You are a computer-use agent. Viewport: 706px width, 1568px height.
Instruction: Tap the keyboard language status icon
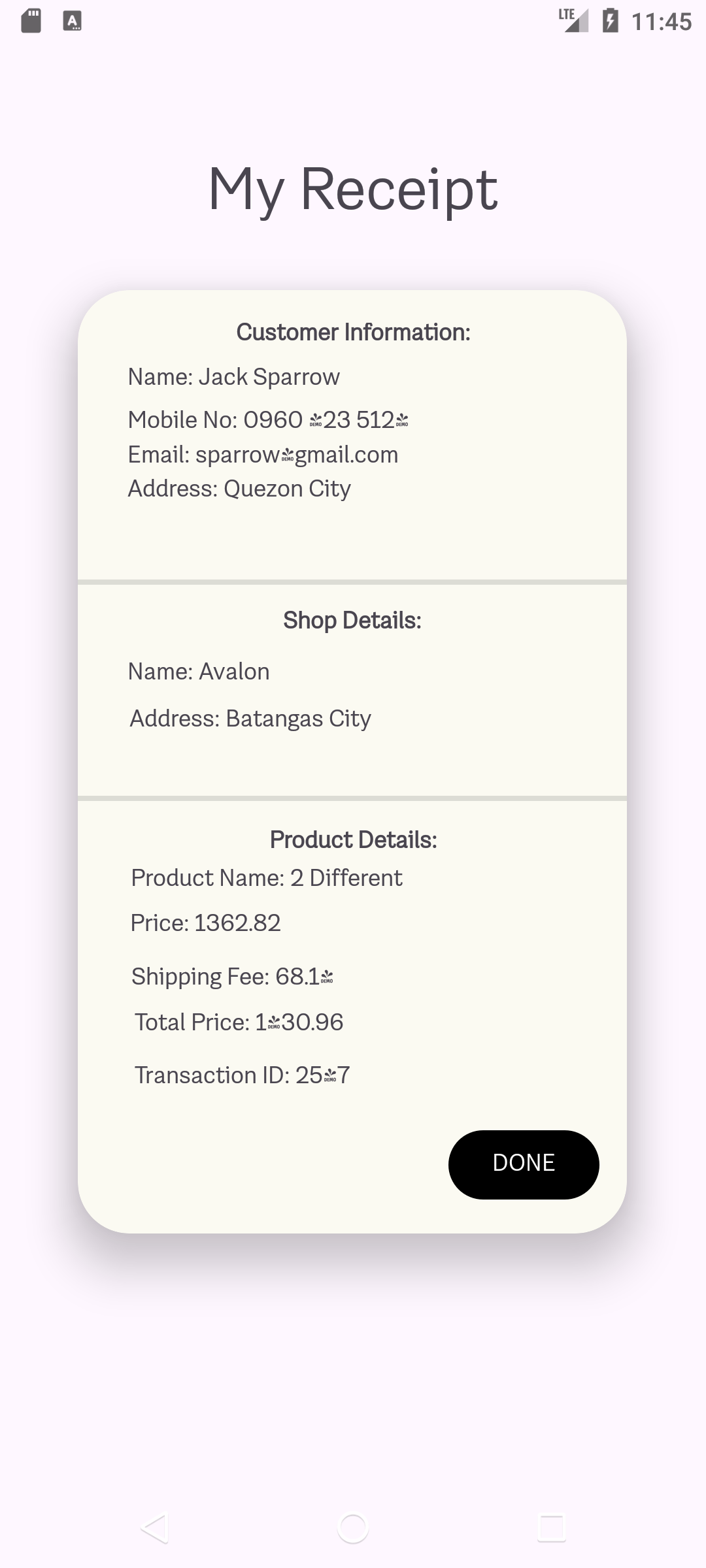pyautogui.click(x=72, y=21)
